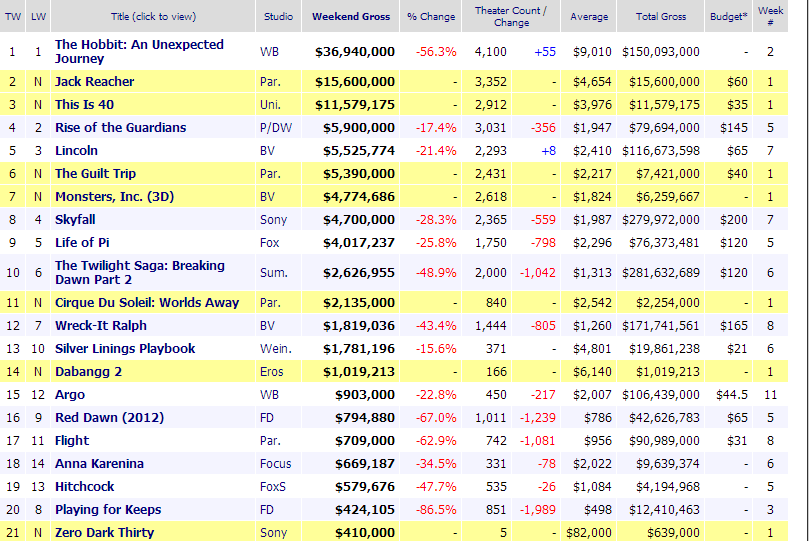Select -56.3% change value

436,52
